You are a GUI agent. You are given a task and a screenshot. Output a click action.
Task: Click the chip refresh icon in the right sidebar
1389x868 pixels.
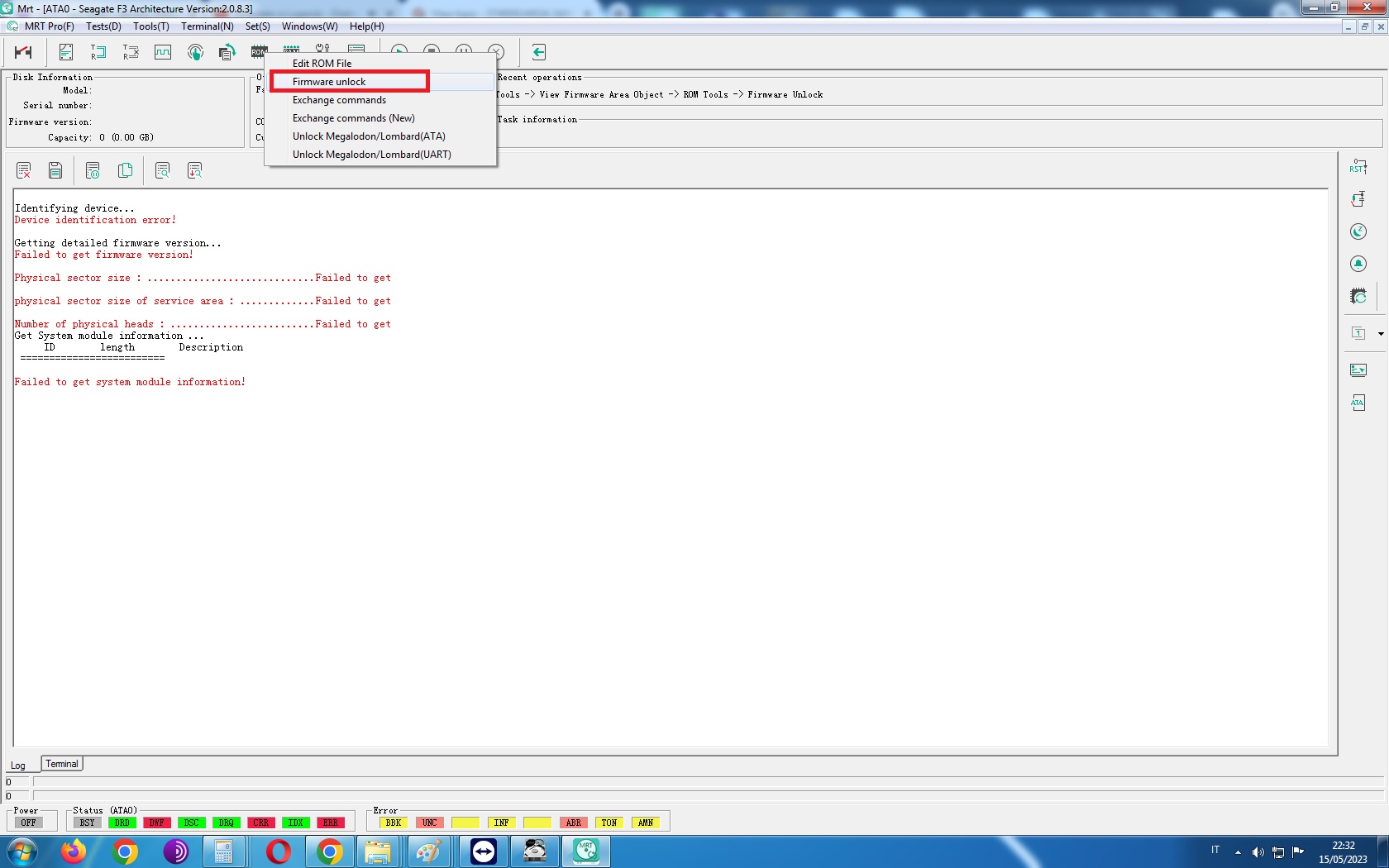tap(1358, 296)
